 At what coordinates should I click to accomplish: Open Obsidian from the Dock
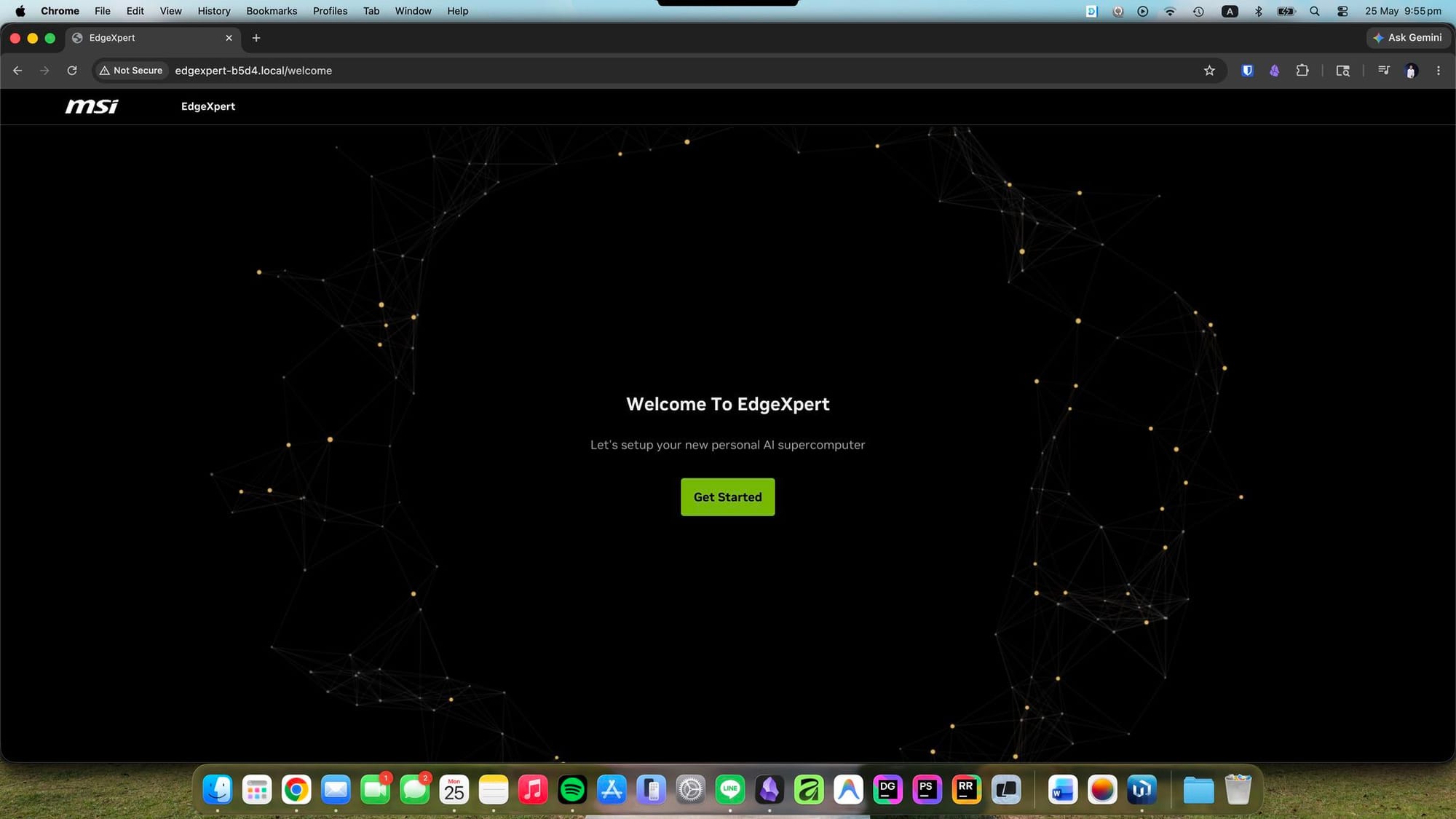(769, 789)
